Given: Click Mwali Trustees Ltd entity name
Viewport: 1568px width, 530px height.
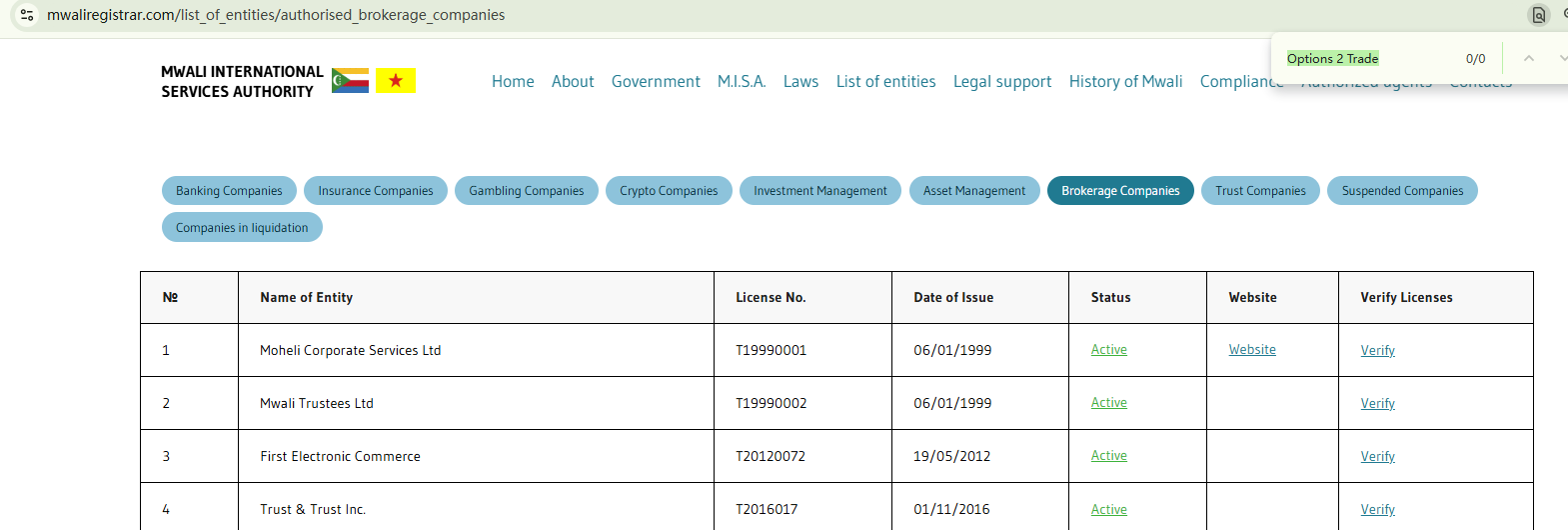Looking at the screenshot, I should tap(317, 404).
